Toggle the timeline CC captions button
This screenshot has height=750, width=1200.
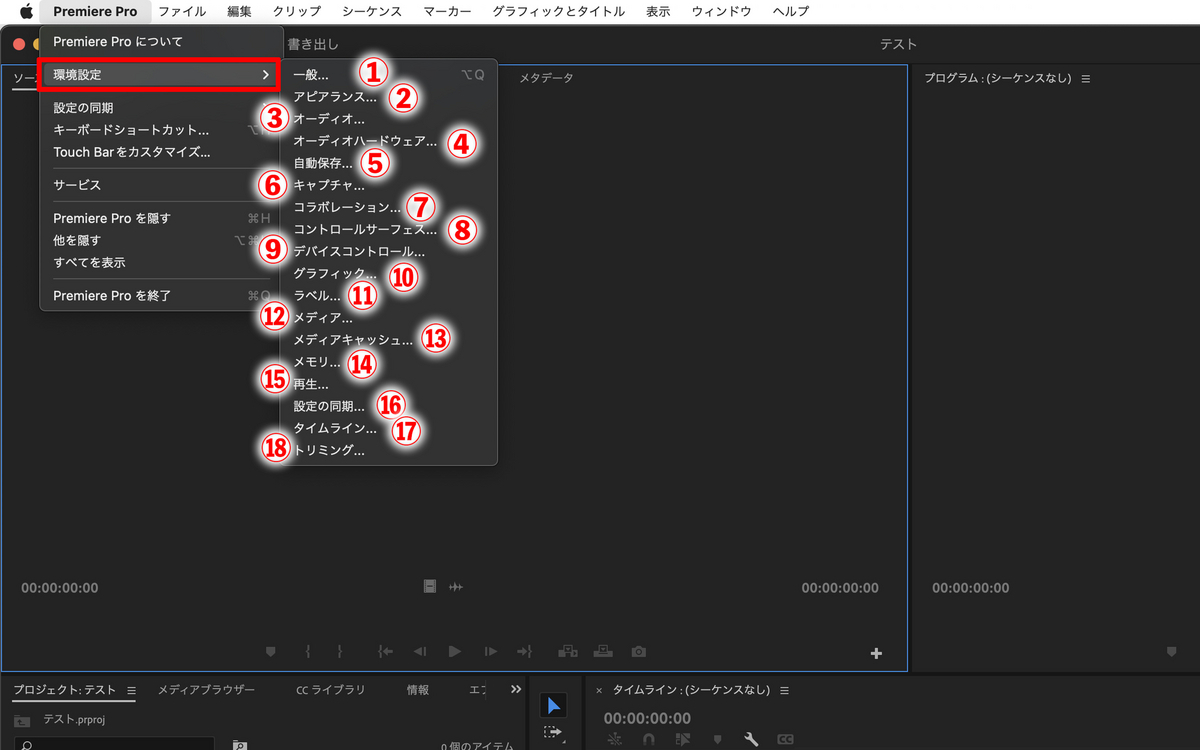tap(786, 739)
